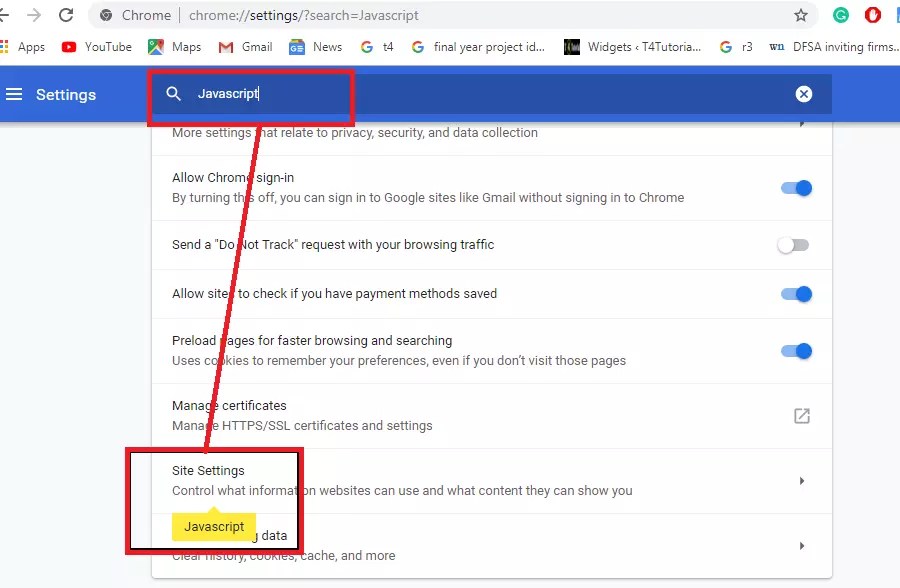
Task: Bookmark this page using the star icon
Action: click(x=800, y=15)
